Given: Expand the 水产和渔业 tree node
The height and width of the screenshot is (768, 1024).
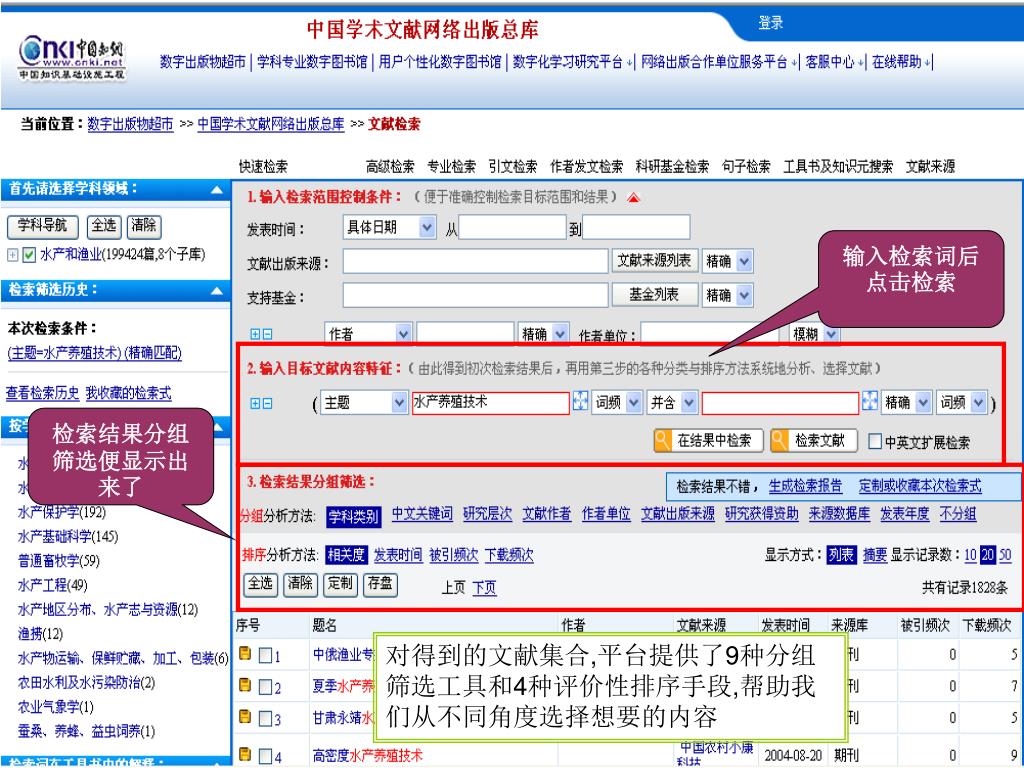Looking at the screenshot, I should point(12,255).
